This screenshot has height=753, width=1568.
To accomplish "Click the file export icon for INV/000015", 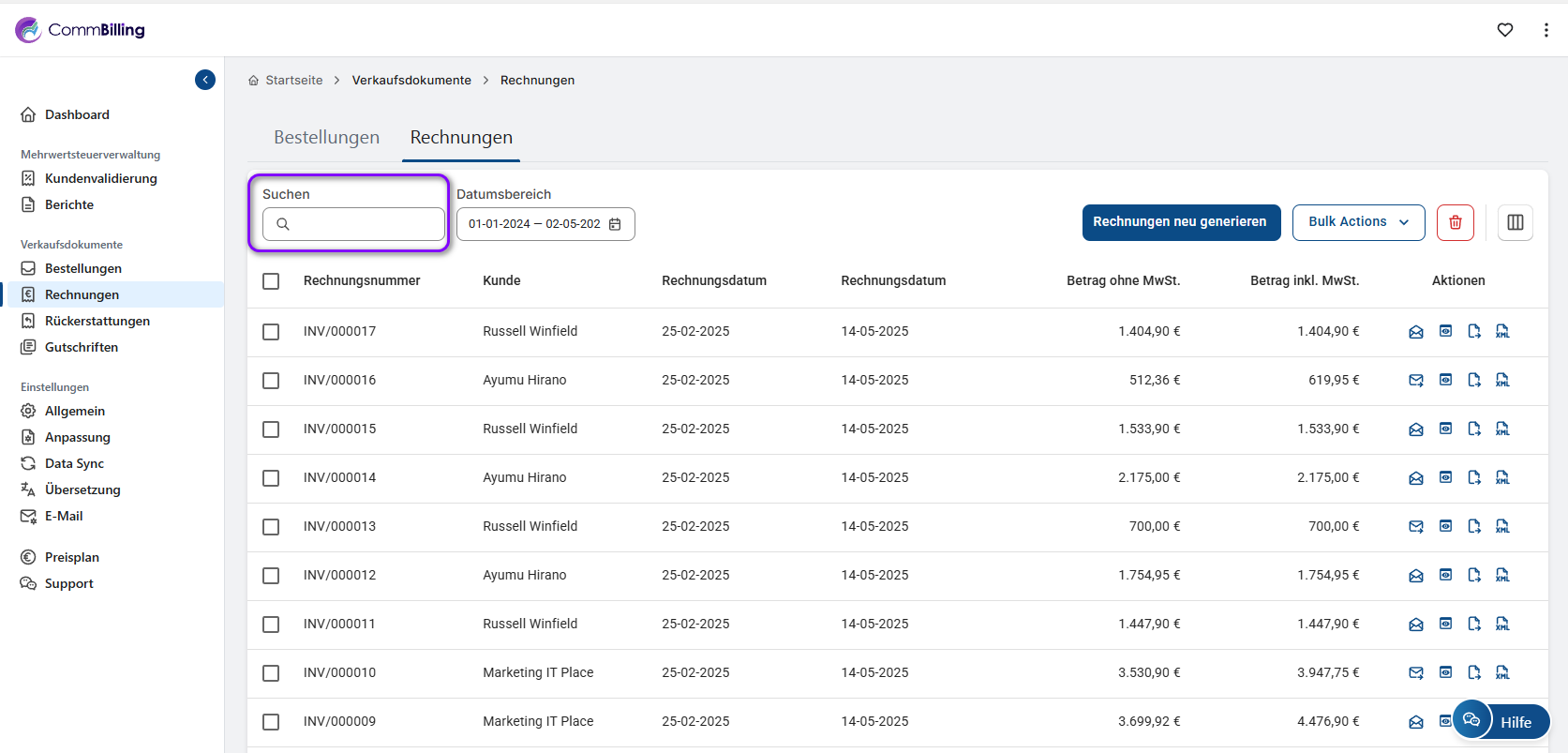I will coord(1474,429).
